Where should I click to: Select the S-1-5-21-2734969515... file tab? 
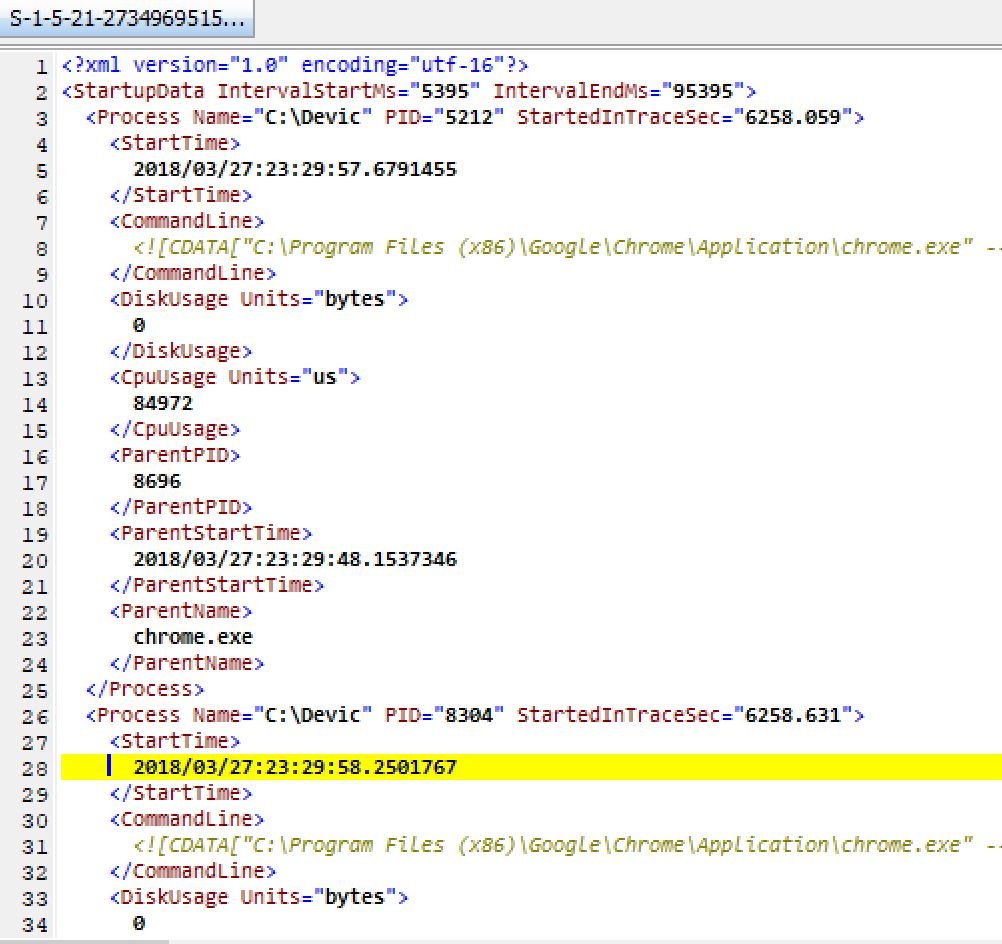pos(127,18)
